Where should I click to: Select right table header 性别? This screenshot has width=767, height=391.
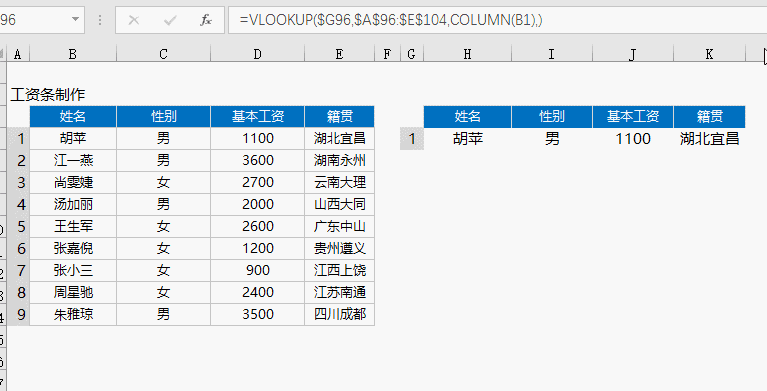click(x=552, y=116)
